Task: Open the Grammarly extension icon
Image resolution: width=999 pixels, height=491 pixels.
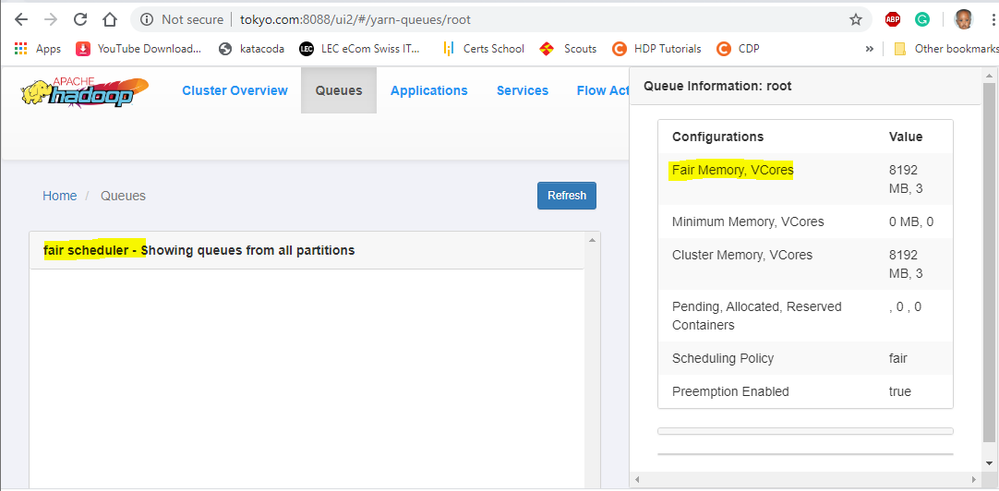Action: (923, 19)
